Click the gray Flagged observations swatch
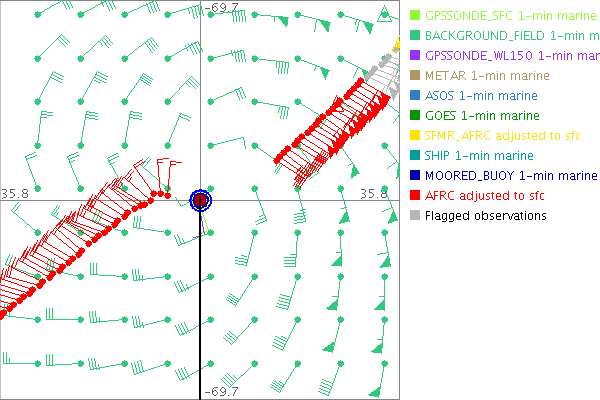Viewport: 600px width, 400px height. (415, 216)
